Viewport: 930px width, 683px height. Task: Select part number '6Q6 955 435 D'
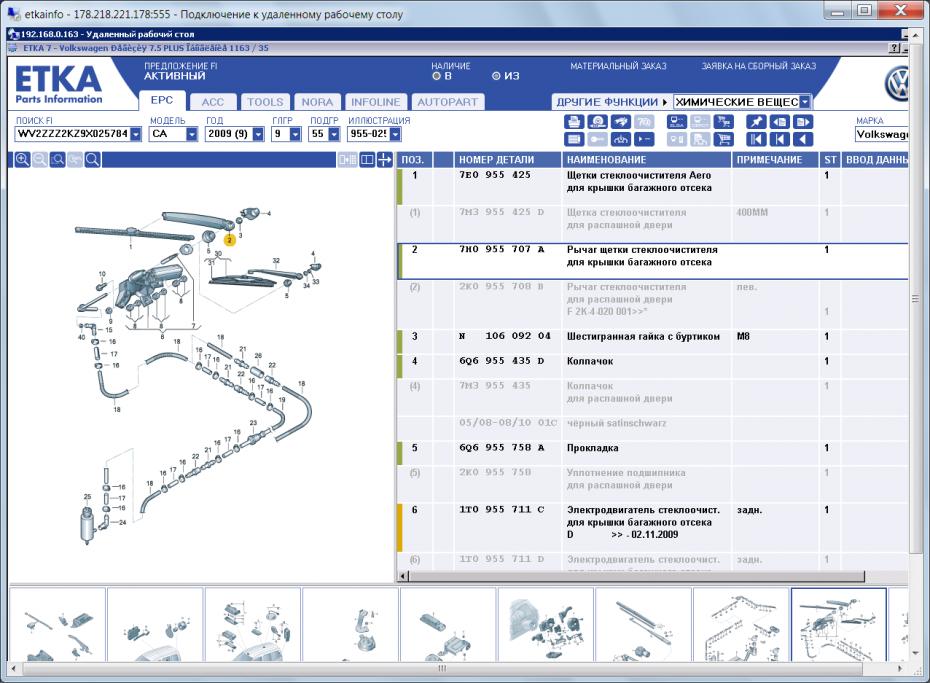click(501, 361)
